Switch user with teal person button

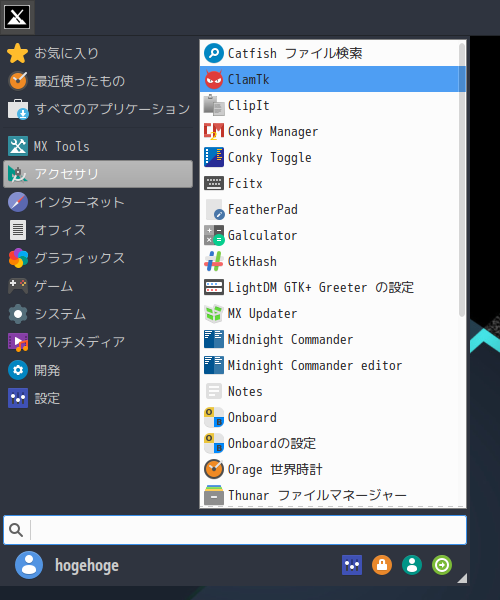click(x=412, y=565)
